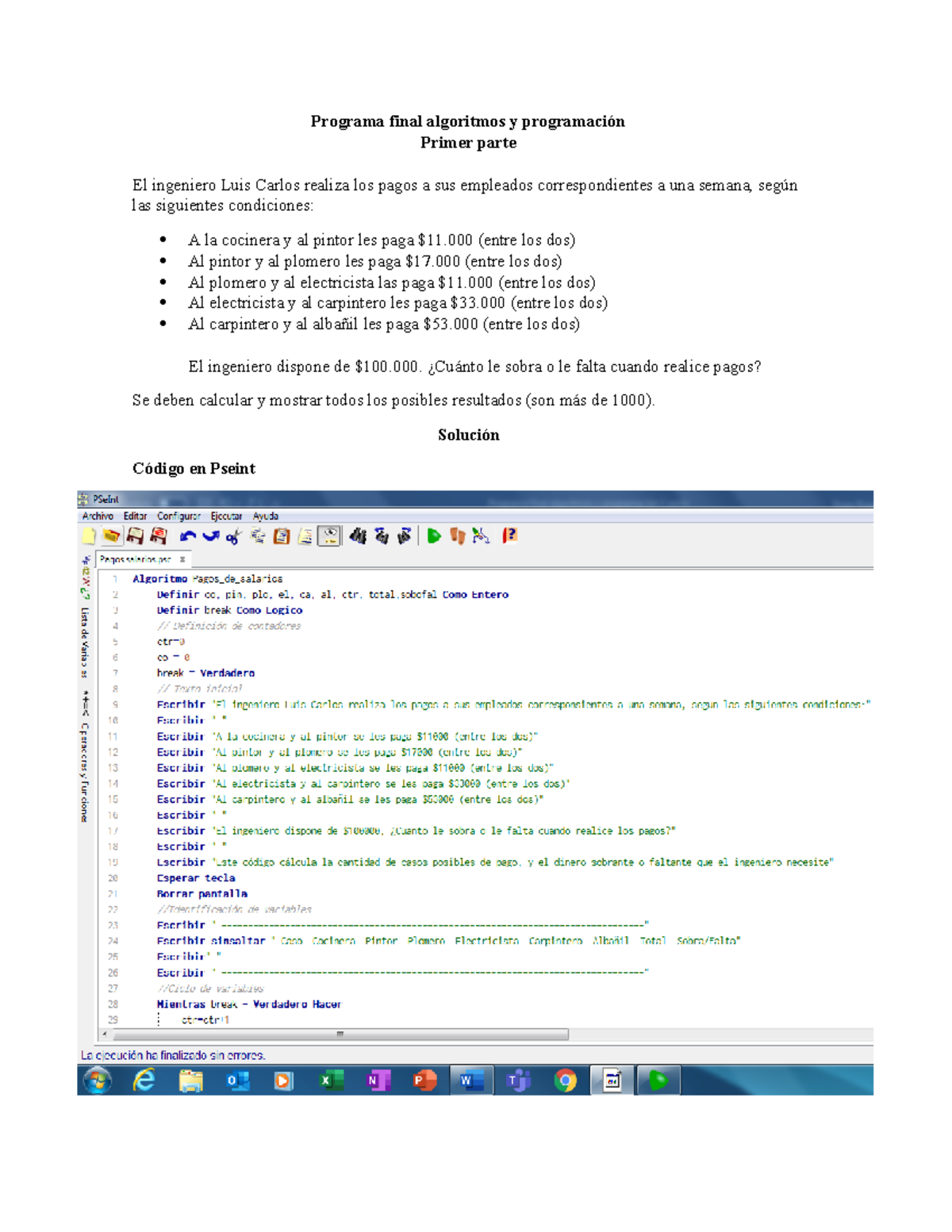Open the Configurar menu
Image resolution: width=952 pixels, height=1232 pixels.
pyautogui.click(x=178, y=516)
